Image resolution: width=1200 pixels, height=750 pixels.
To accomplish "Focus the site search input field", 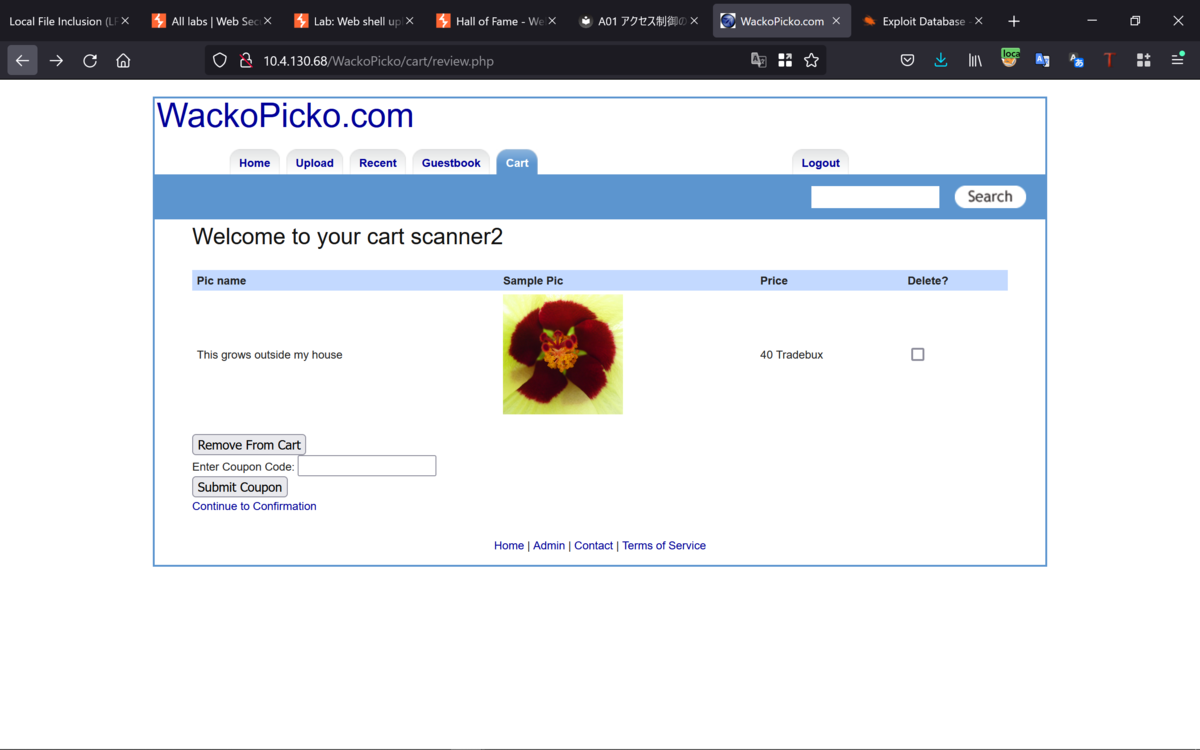I will tap(875, 197).
